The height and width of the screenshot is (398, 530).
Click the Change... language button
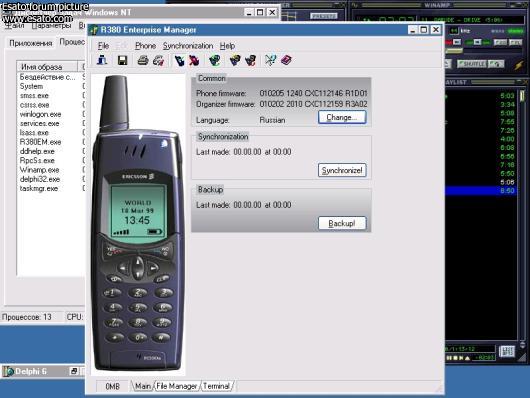pyautogui.click(x=342, y=117)
